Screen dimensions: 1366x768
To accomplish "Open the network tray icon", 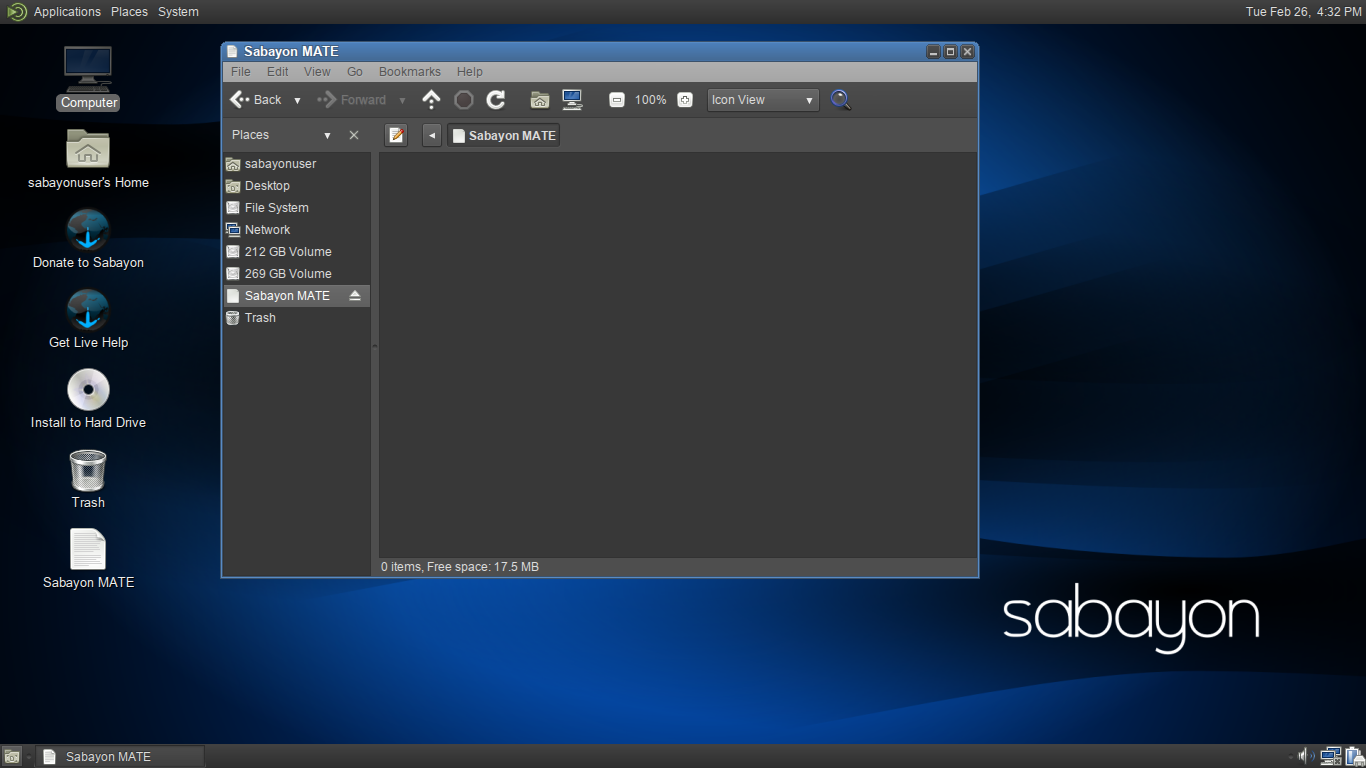I will pos(1330,756).
